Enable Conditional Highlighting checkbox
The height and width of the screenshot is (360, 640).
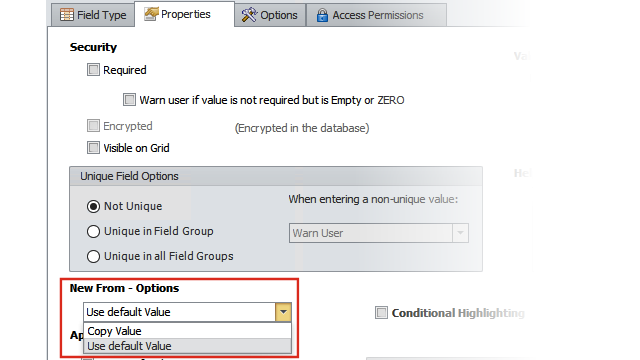tap(381, 313)
